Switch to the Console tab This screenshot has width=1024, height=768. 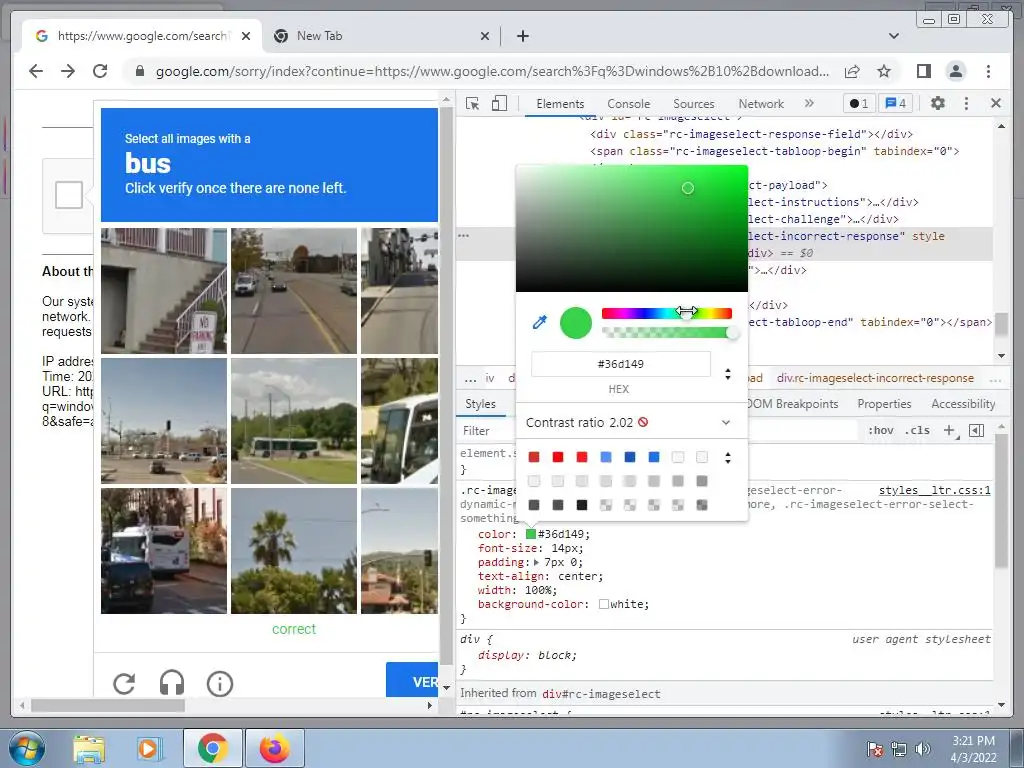point(628,103)
